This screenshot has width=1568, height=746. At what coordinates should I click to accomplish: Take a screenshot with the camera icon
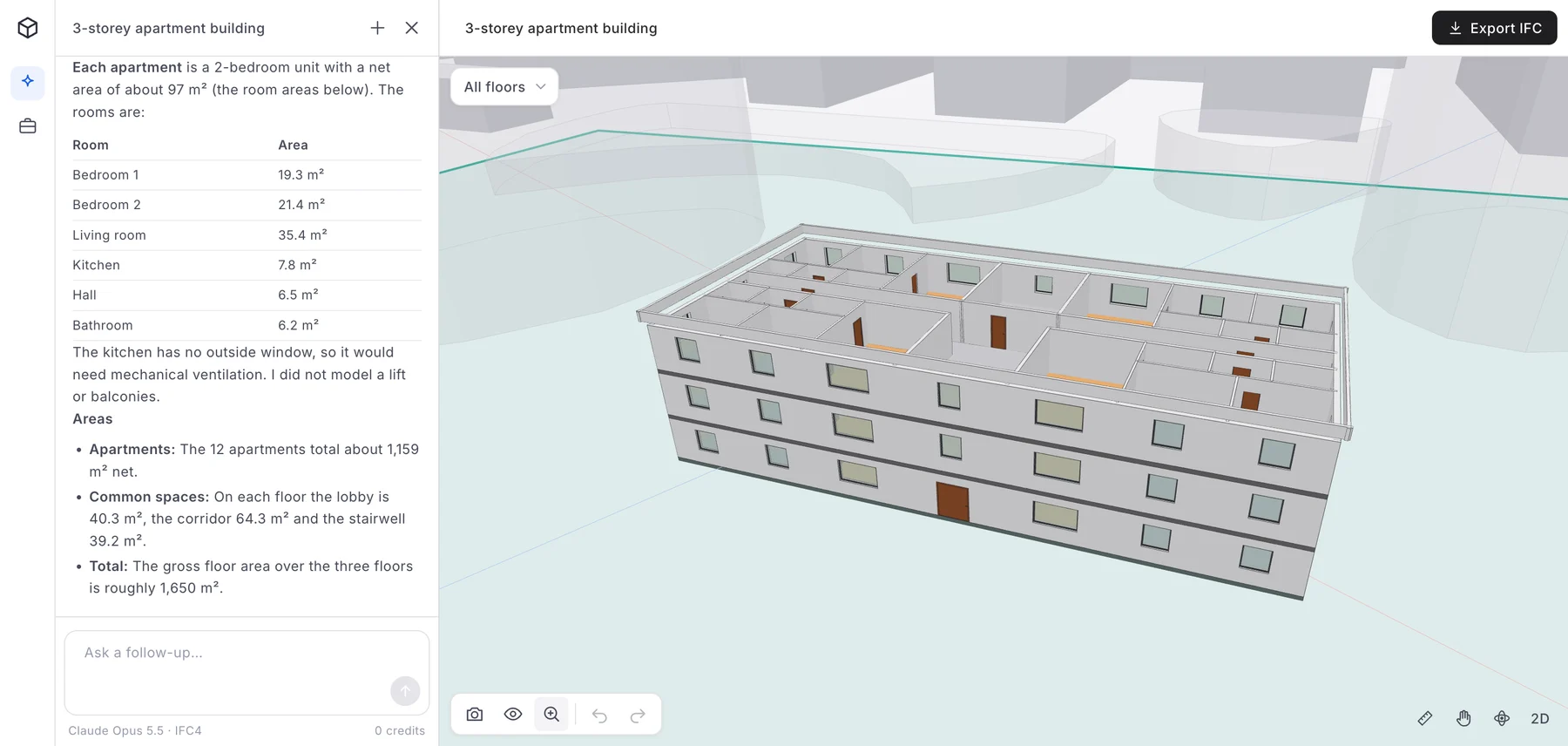click(475, 715)
